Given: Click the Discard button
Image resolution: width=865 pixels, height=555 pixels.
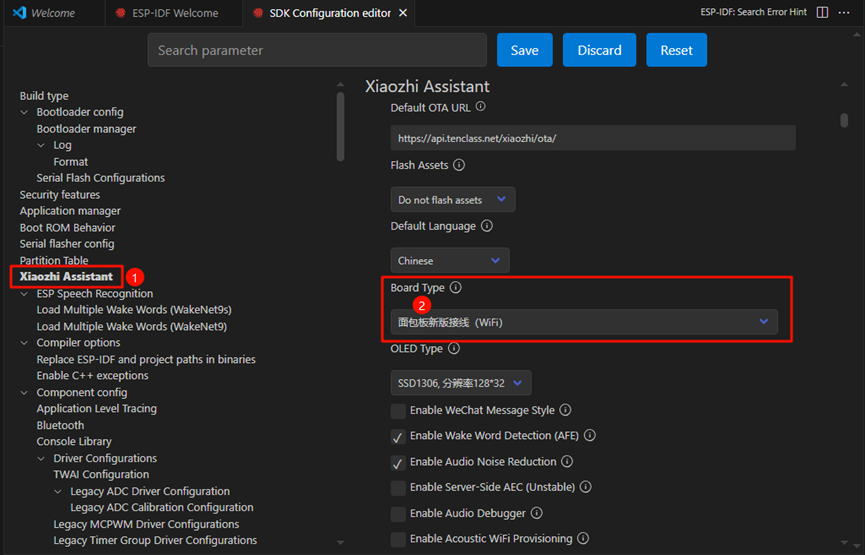Looking at the screenshot, I should click(x=599, y=50).
